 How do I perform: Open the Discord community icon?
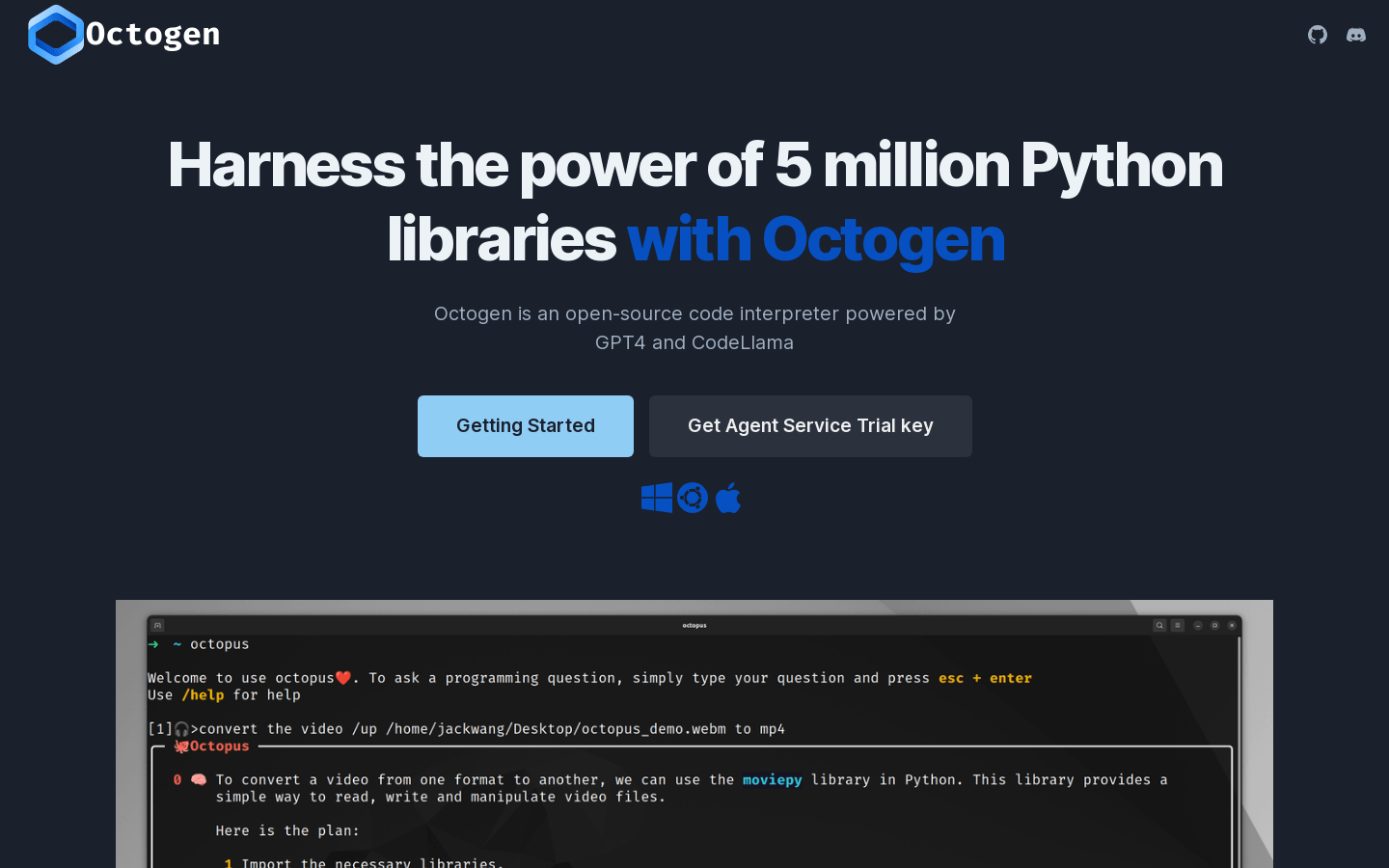click(1356, 35)
